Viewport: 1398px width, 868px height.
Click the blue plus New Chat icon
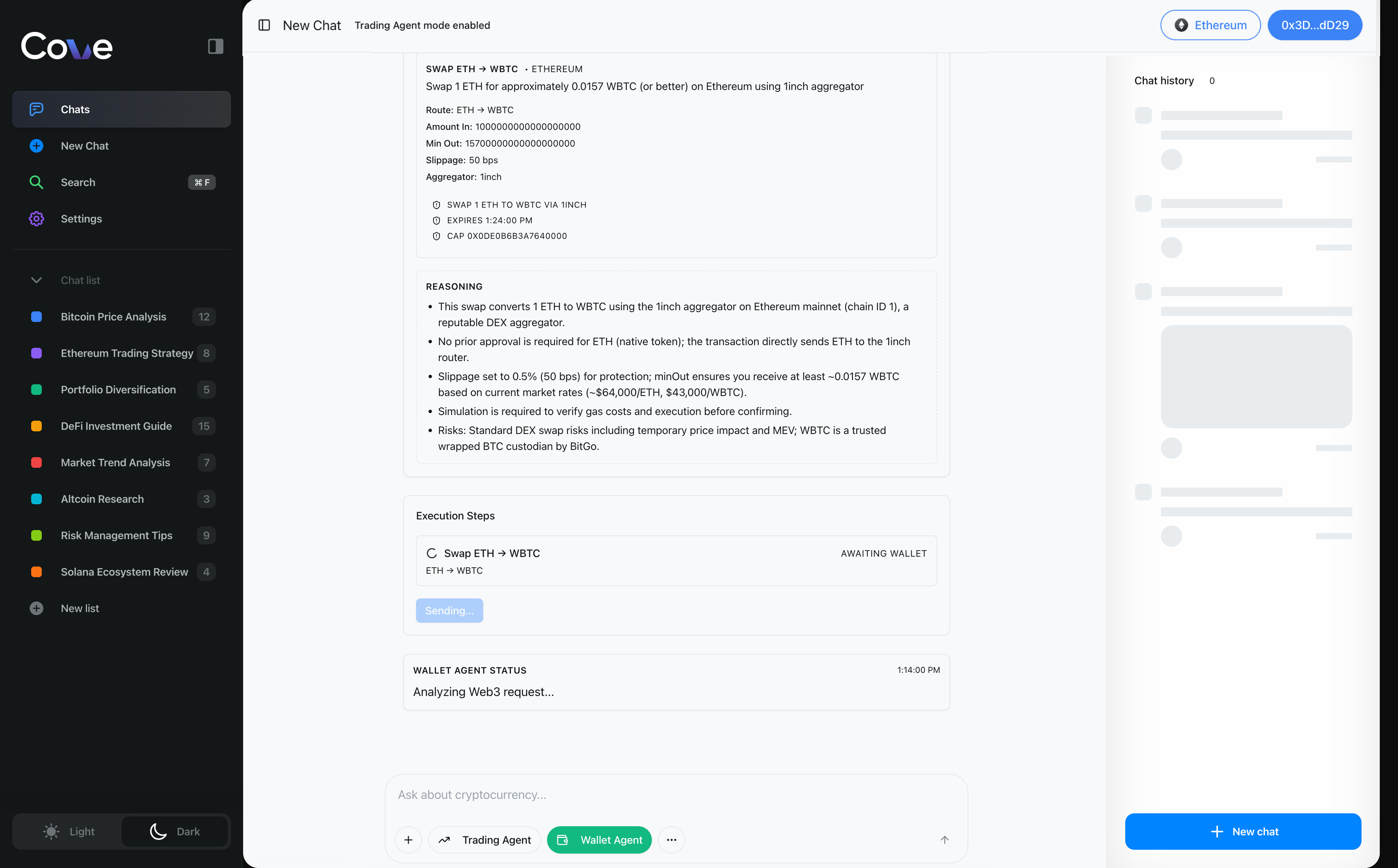tap(36, 146)
